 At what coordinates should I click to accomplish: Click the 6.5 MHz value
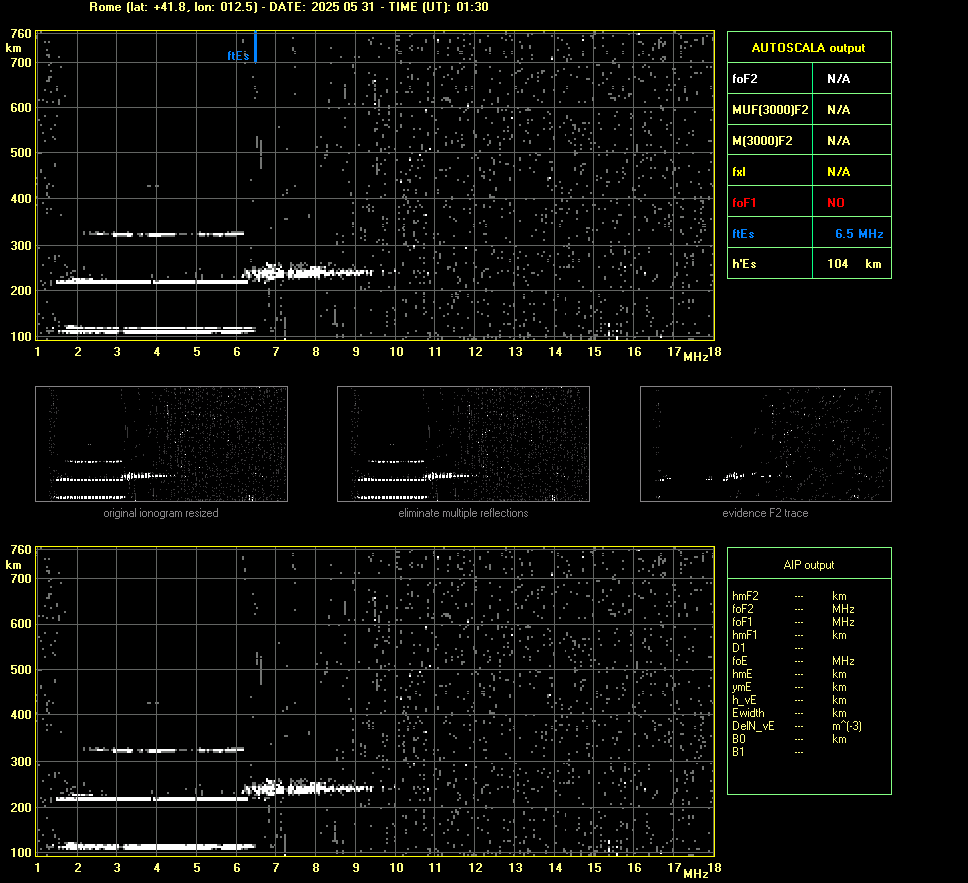pos(859,234)
